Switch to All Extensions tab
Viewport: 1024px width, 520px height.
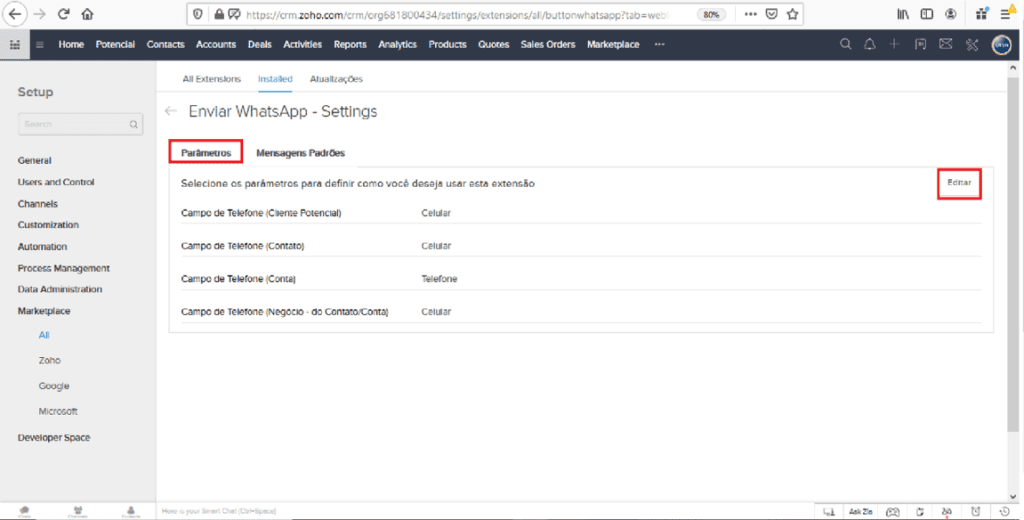[211, 79]
